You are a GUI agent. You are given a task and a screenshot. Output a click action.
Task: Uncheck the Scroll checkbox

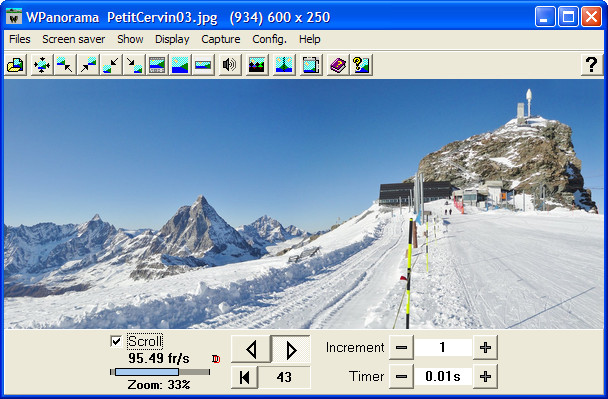(116, 341)
